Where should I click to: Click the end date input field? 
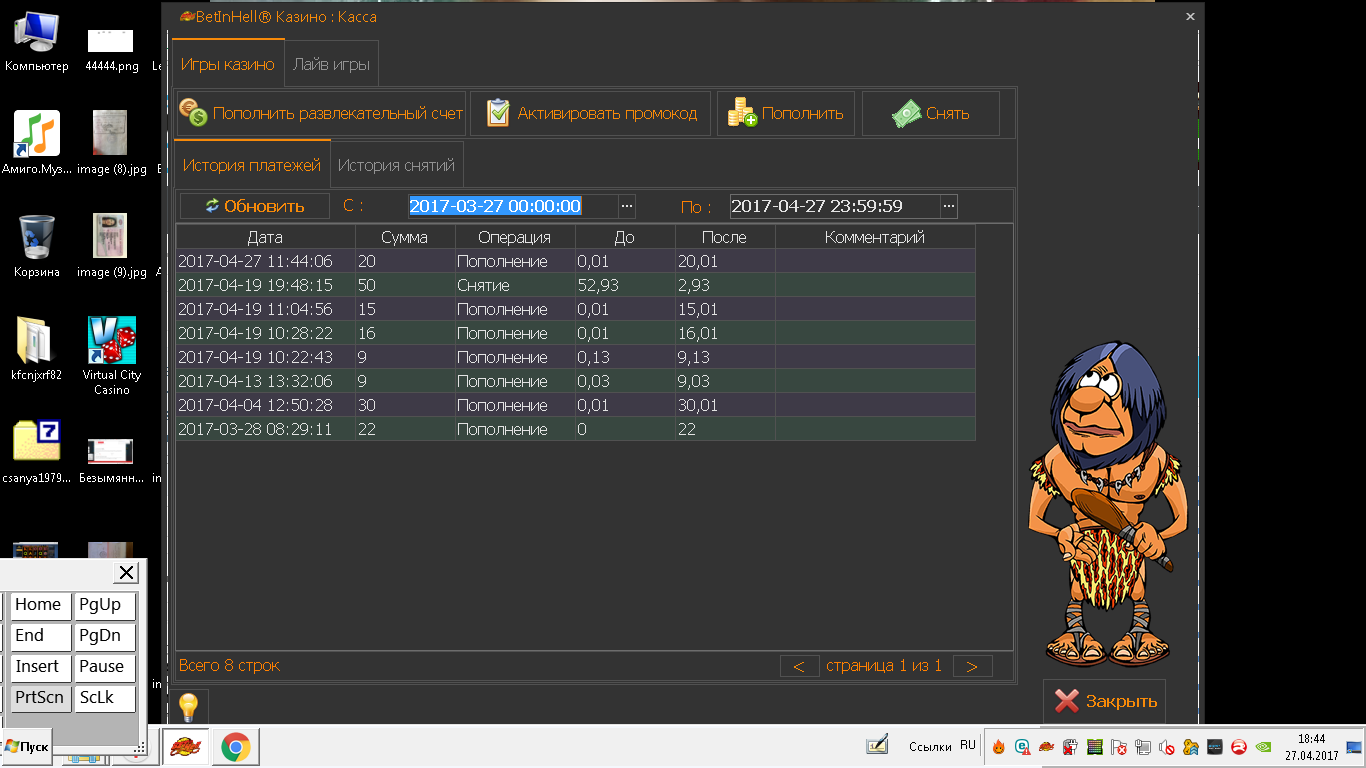834,206
